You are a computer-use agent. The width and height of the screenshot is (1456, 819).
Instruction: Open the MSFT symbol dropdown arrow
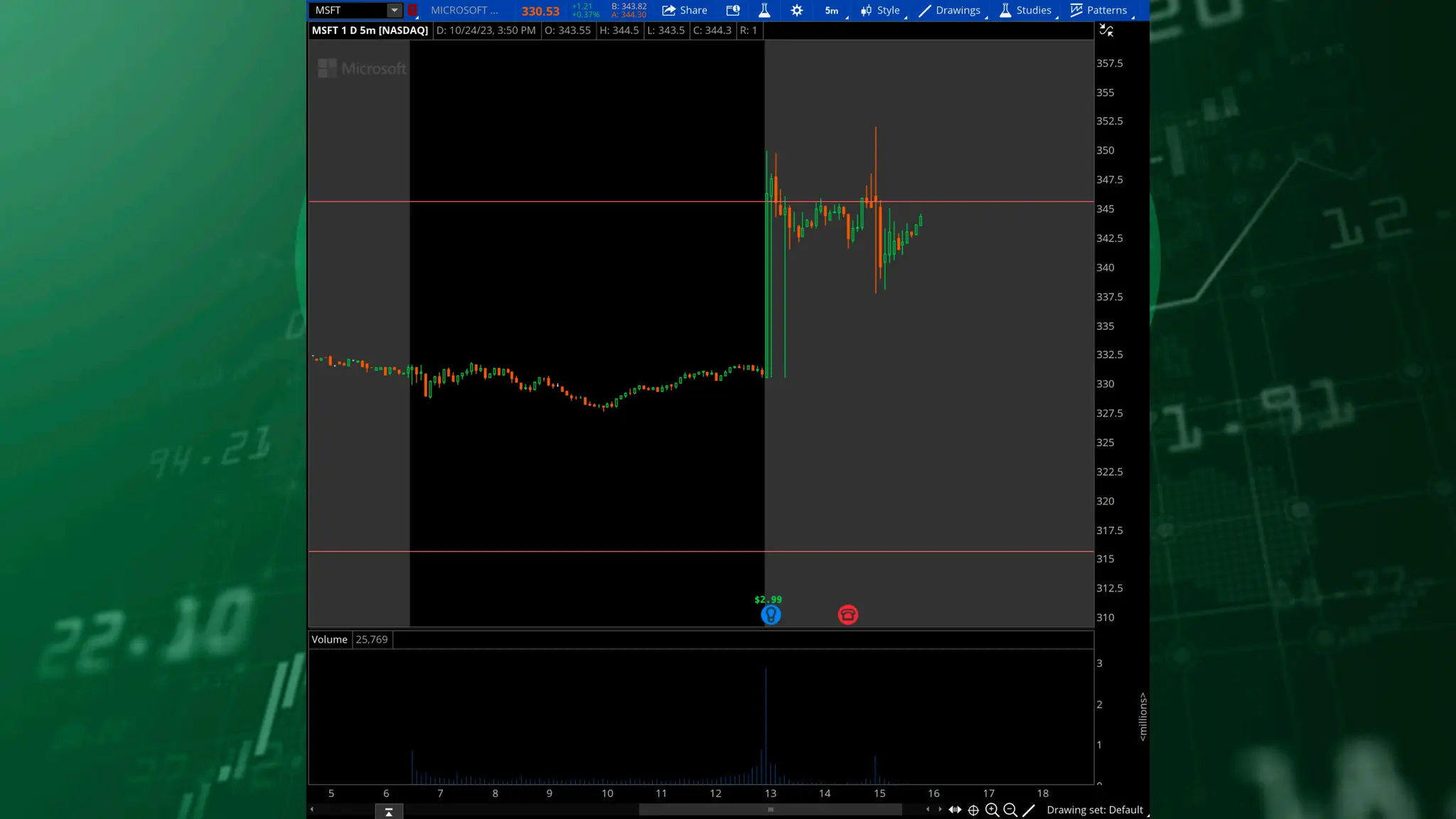click(x=394, y=10)
